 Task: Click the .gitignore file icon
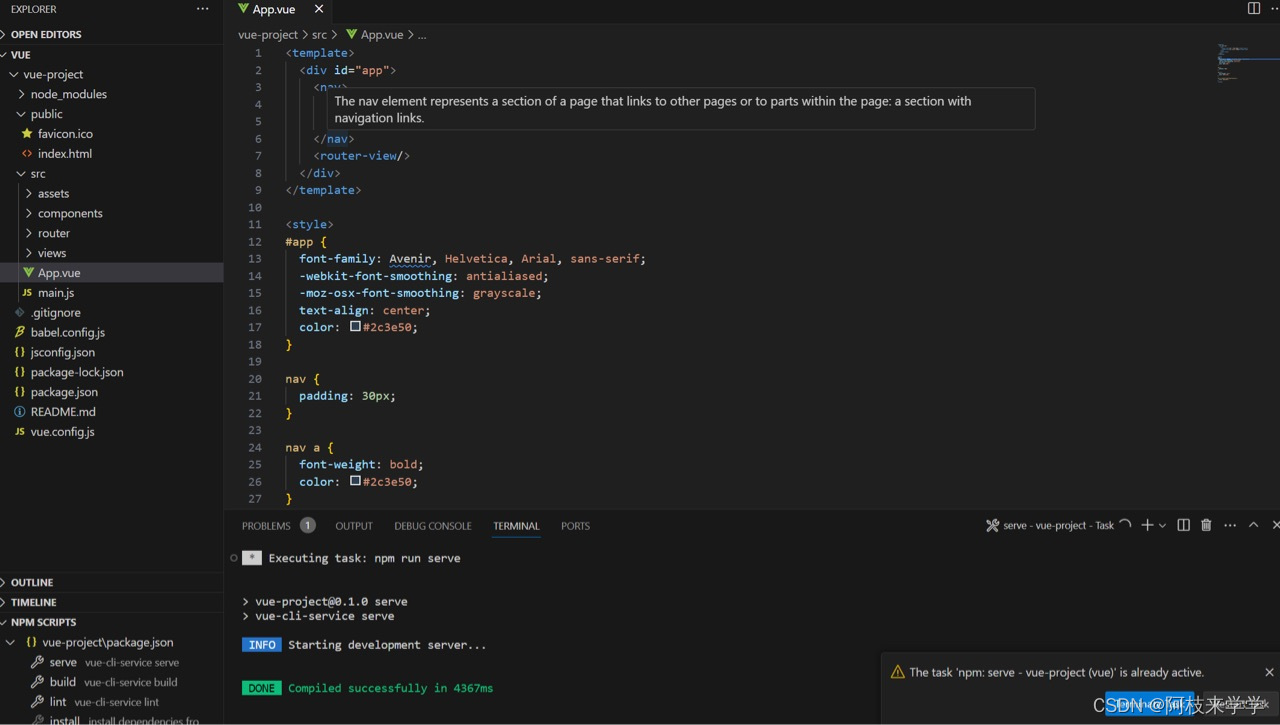pyautogui.click(x=20, y=312)
